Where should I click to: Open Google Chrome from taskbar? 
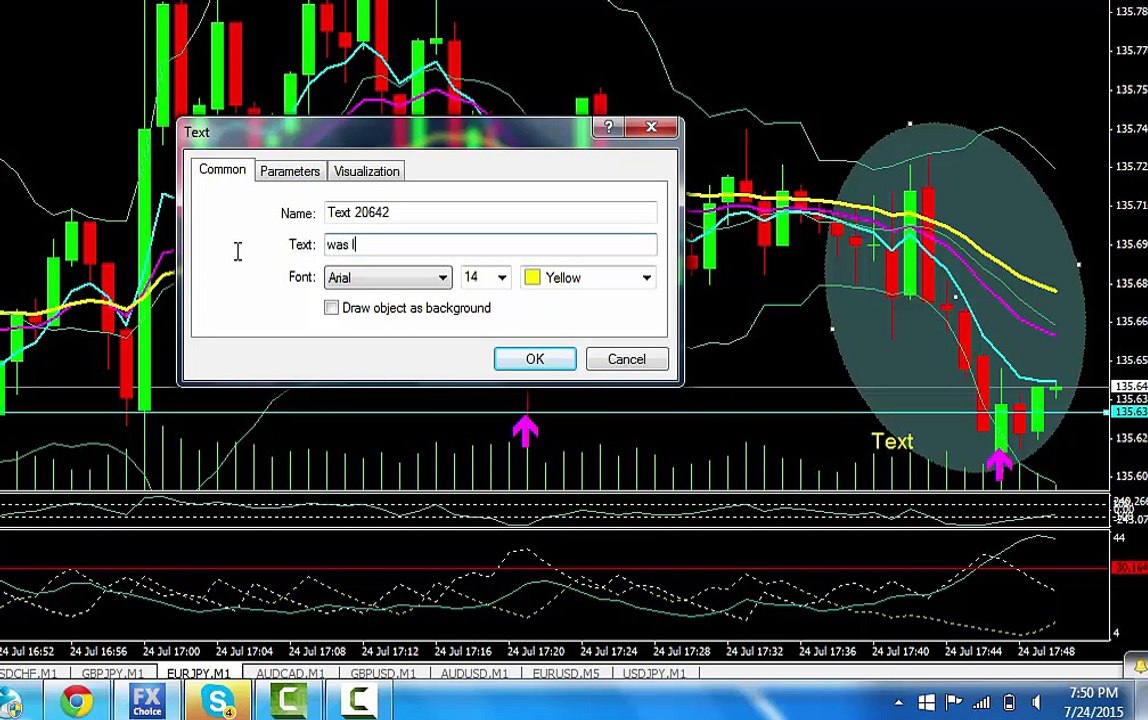(x=76, y=701)
